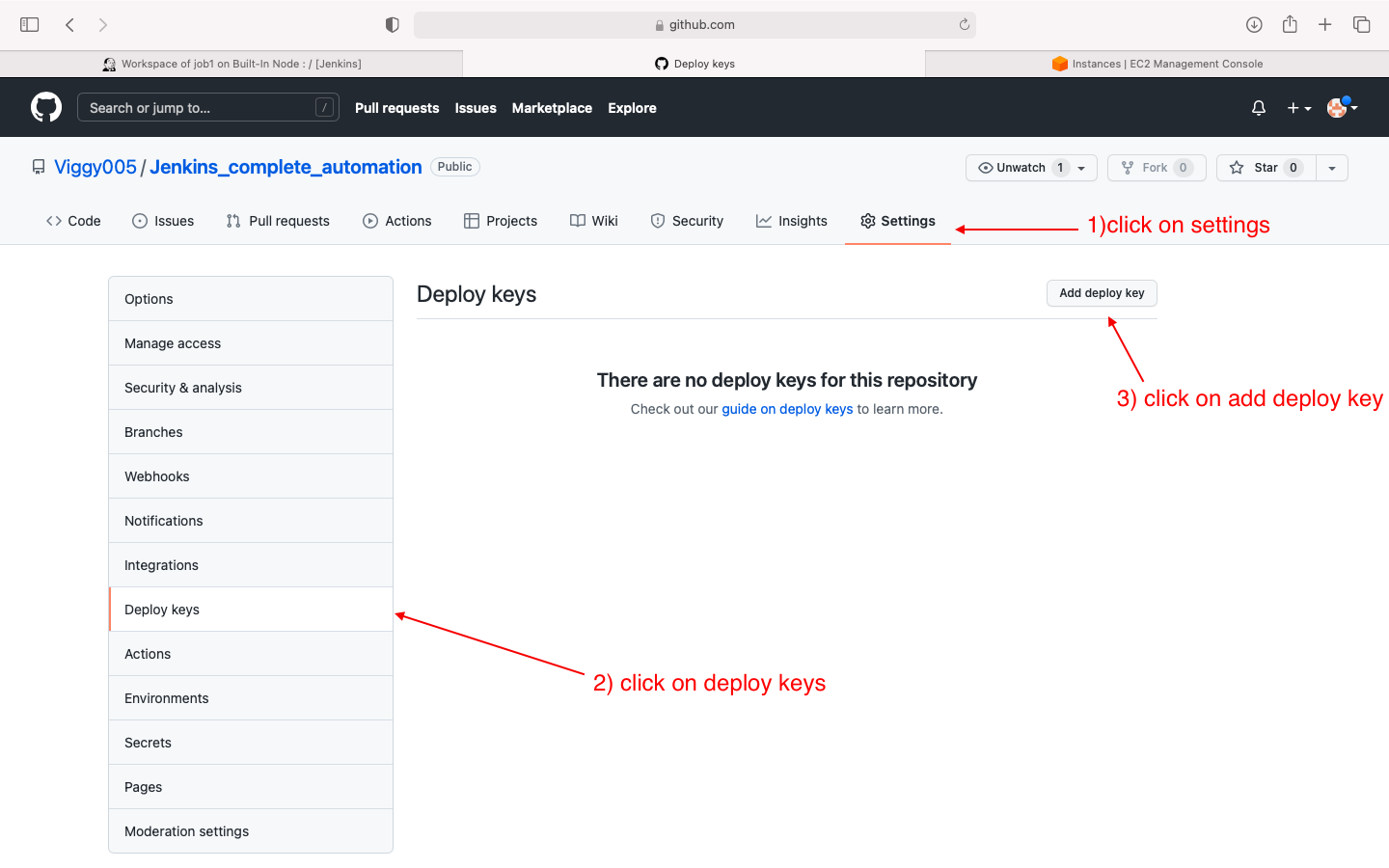This screenshot has width=1389, height=868.
Task: Star the repository
Action: (x=1266, y=168)
